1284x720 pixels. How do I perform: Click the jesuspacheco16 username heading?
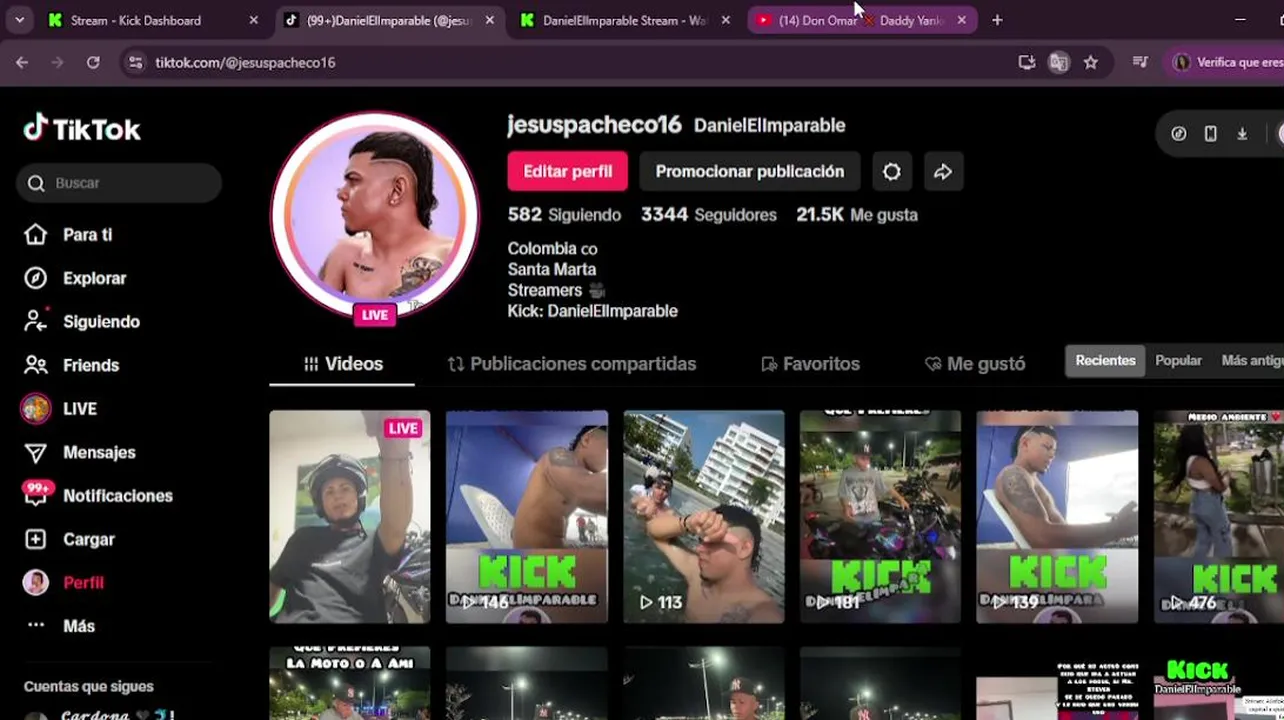594,125
